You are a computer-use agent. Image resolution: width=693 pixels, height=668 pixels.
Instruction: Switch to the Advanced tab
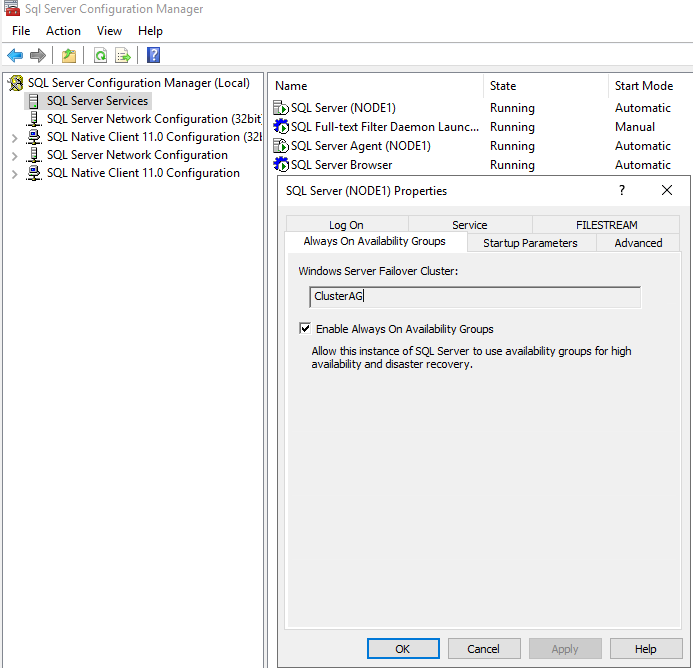(x=638, y=243)
